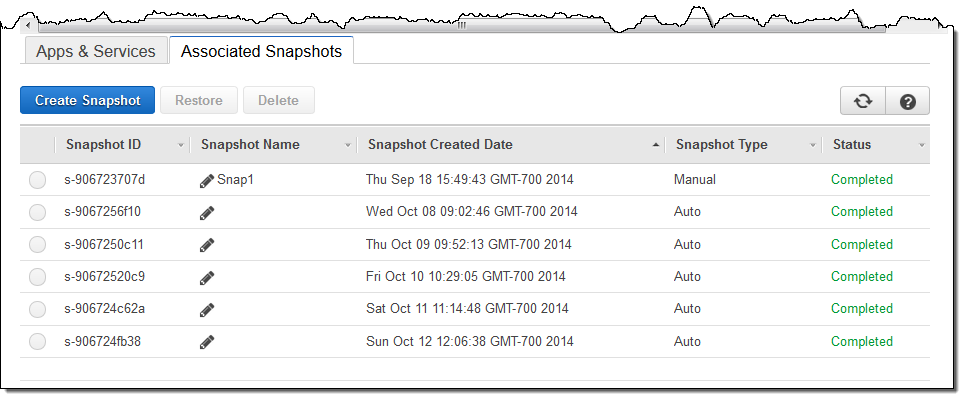Open Snapshot Name column dropdown arrow
Screen dimensions: 964x399
[x=347, y=146]
